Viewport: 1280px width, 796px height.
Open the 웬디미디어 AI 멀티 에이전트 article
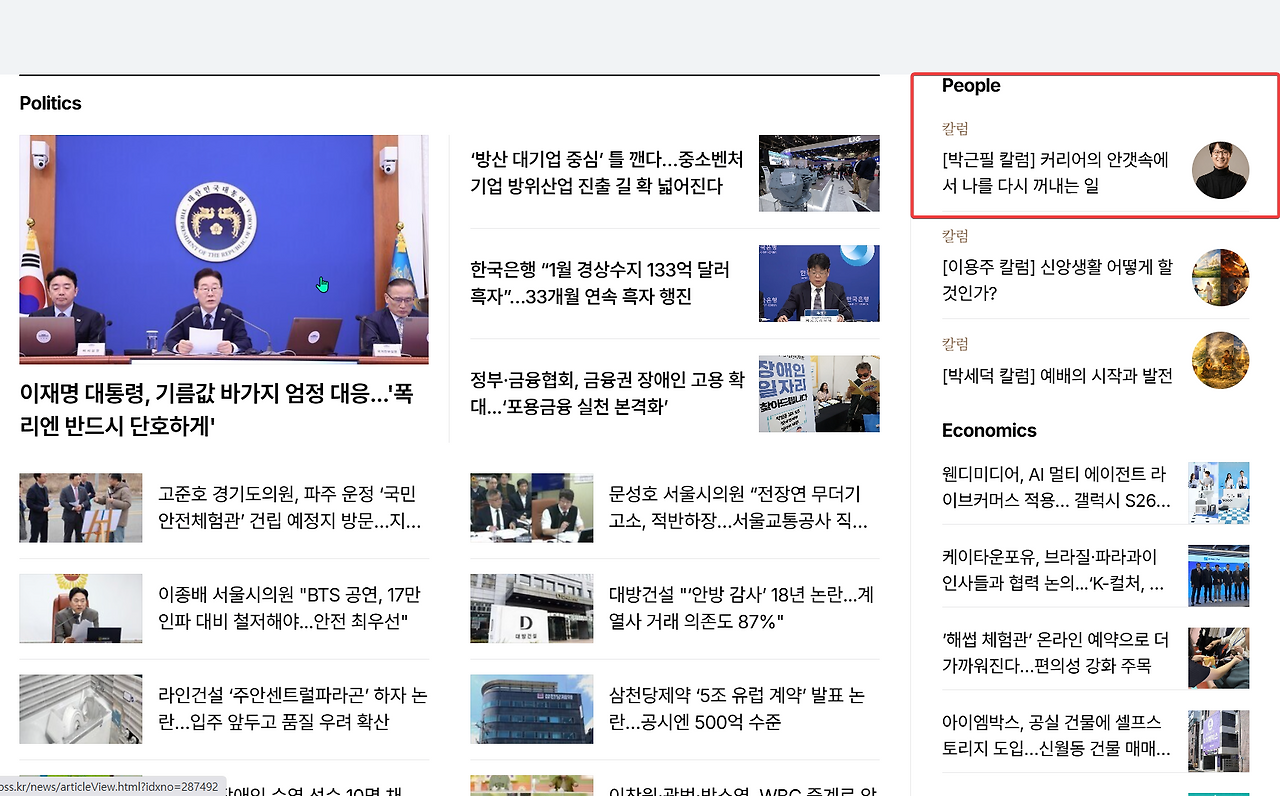[1055, 487]
